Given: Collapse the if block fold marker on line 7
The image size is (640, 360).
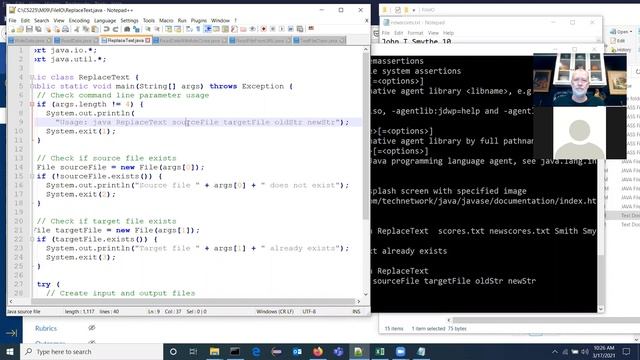Looking at the screenshot, I should click(x=31, y=104).
